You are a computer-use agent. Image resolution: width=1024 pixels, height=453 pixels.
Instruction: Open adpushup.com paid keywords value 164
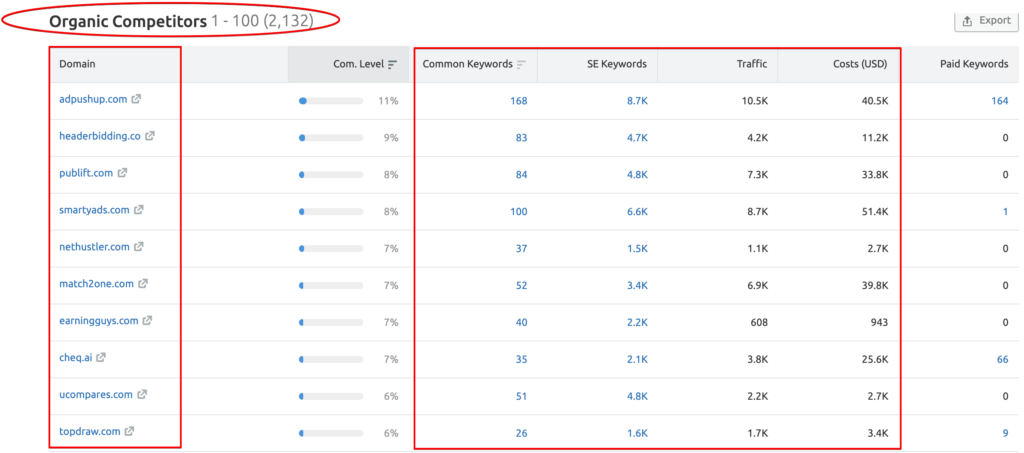(999, 101)
